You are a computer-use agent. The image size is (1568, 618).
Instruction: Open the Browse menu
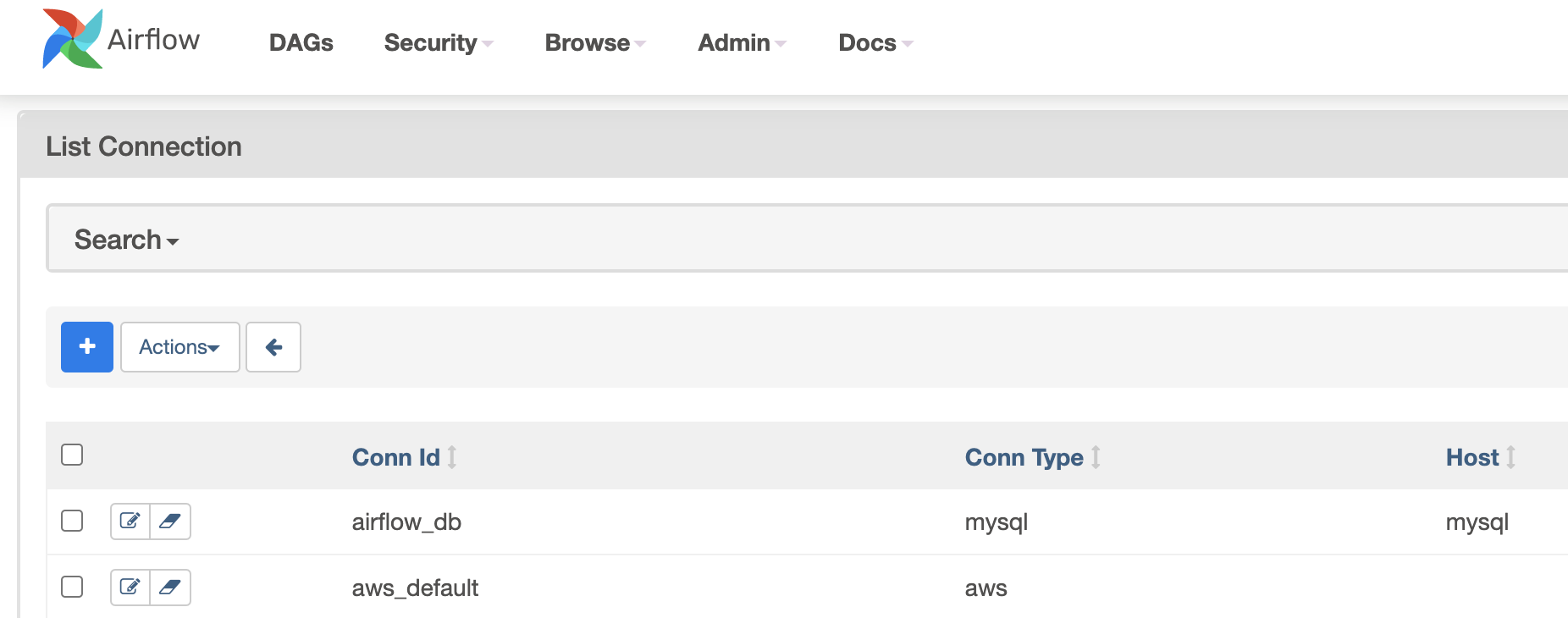point(594,43)
